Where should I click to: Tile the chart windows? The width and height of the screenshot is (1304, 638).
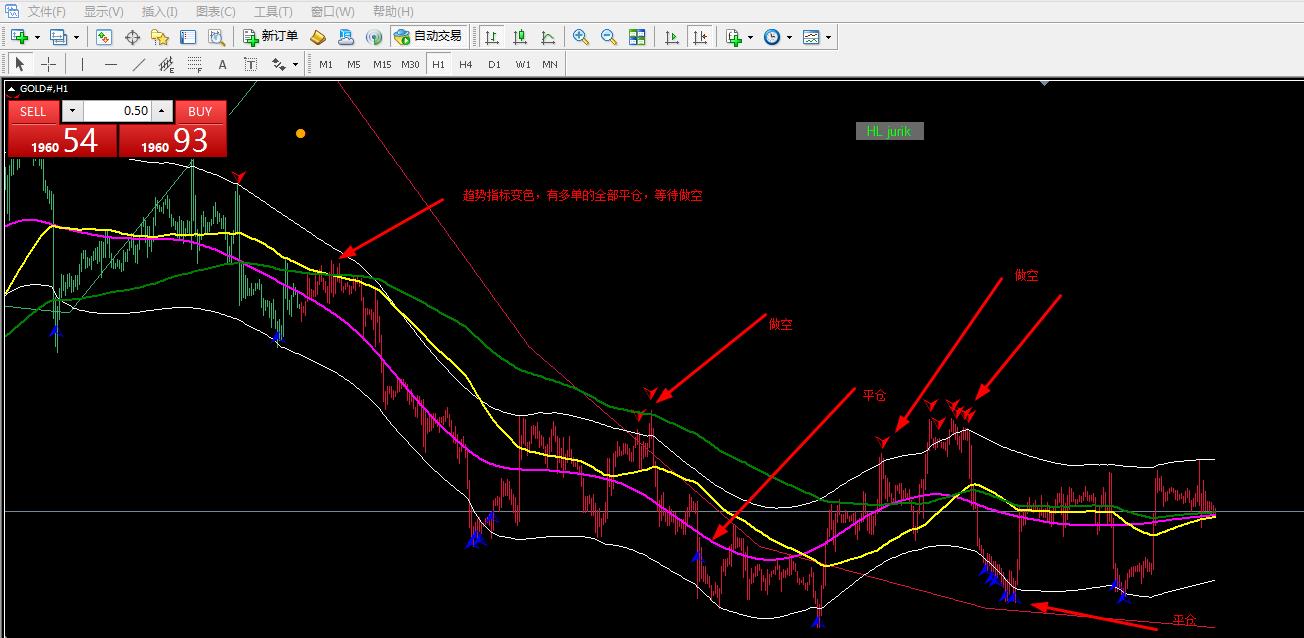click(637, 37)
